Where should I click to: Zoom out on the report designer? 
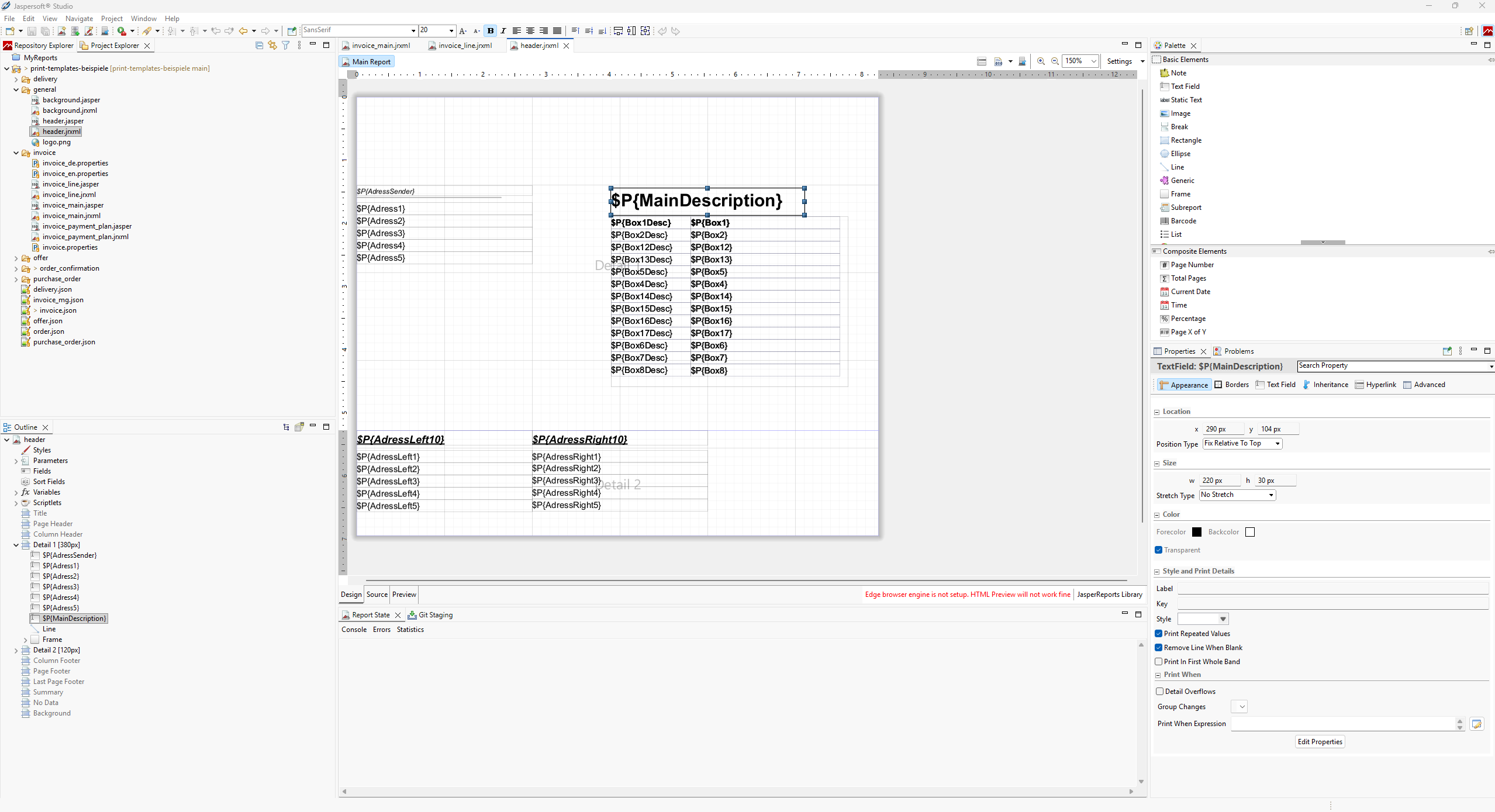[1055, 61]
